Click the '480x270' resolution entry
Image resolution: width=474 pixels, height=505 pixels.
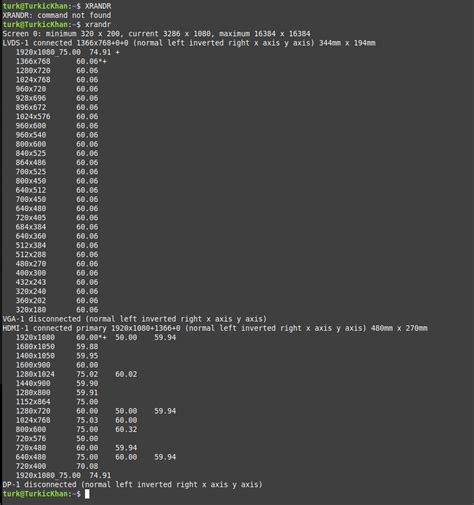click(x=31, y=264)
